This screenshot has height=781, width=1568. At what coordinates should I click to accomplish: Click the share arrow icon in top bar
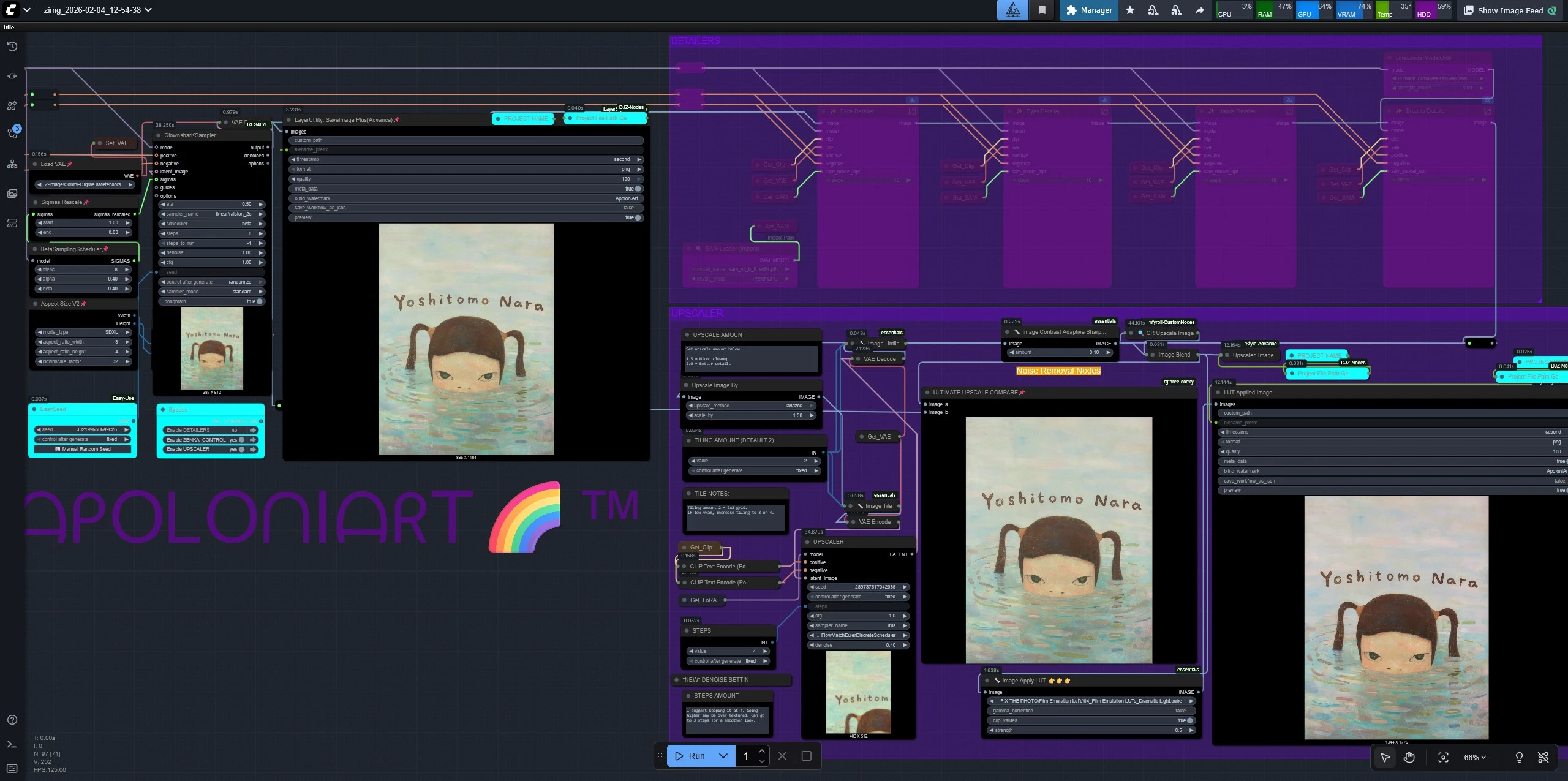(x=1199, y=10)
